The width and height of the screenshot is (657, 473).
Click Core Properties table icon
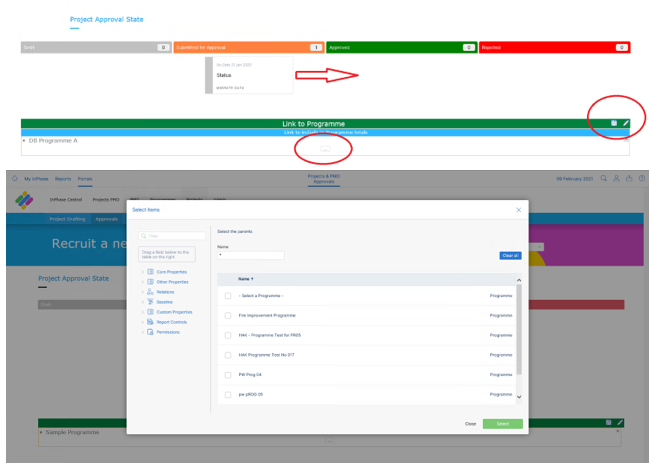[150, 272]
